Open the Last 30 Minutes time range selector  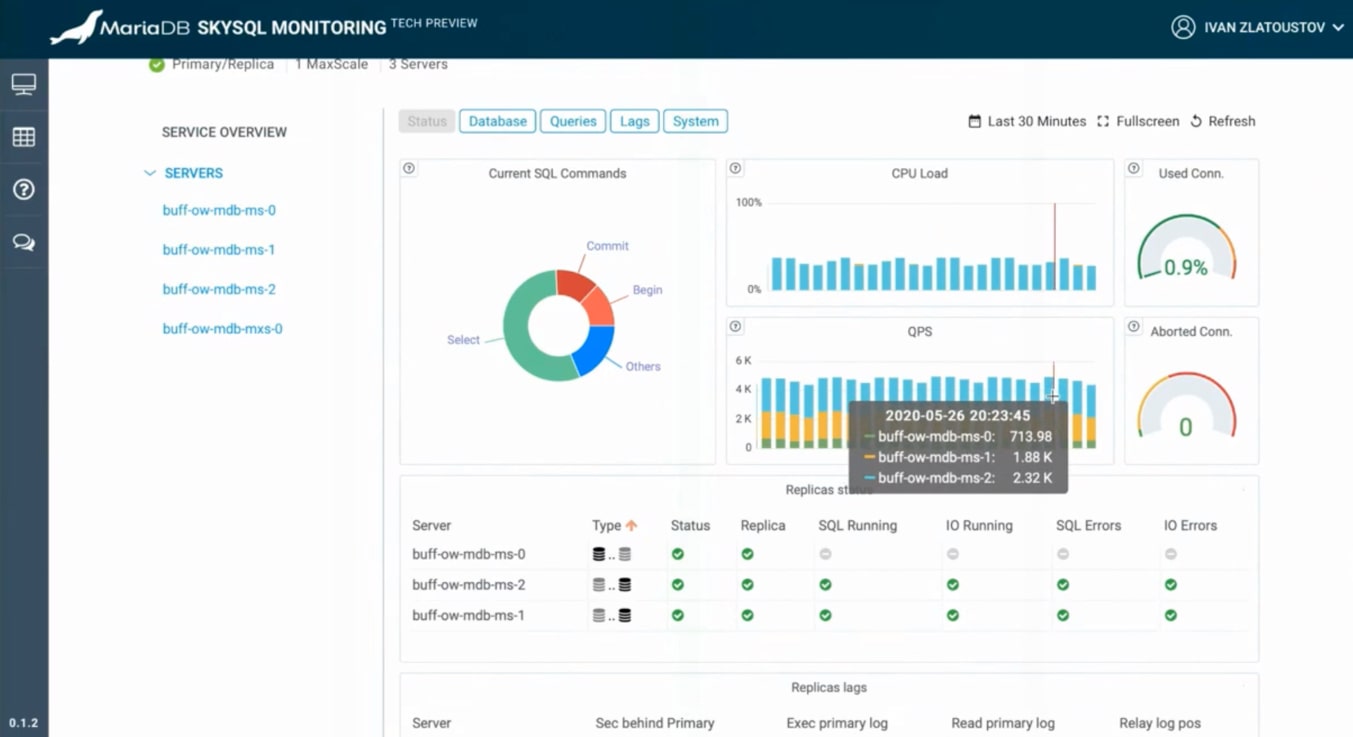pos(1035,121)
